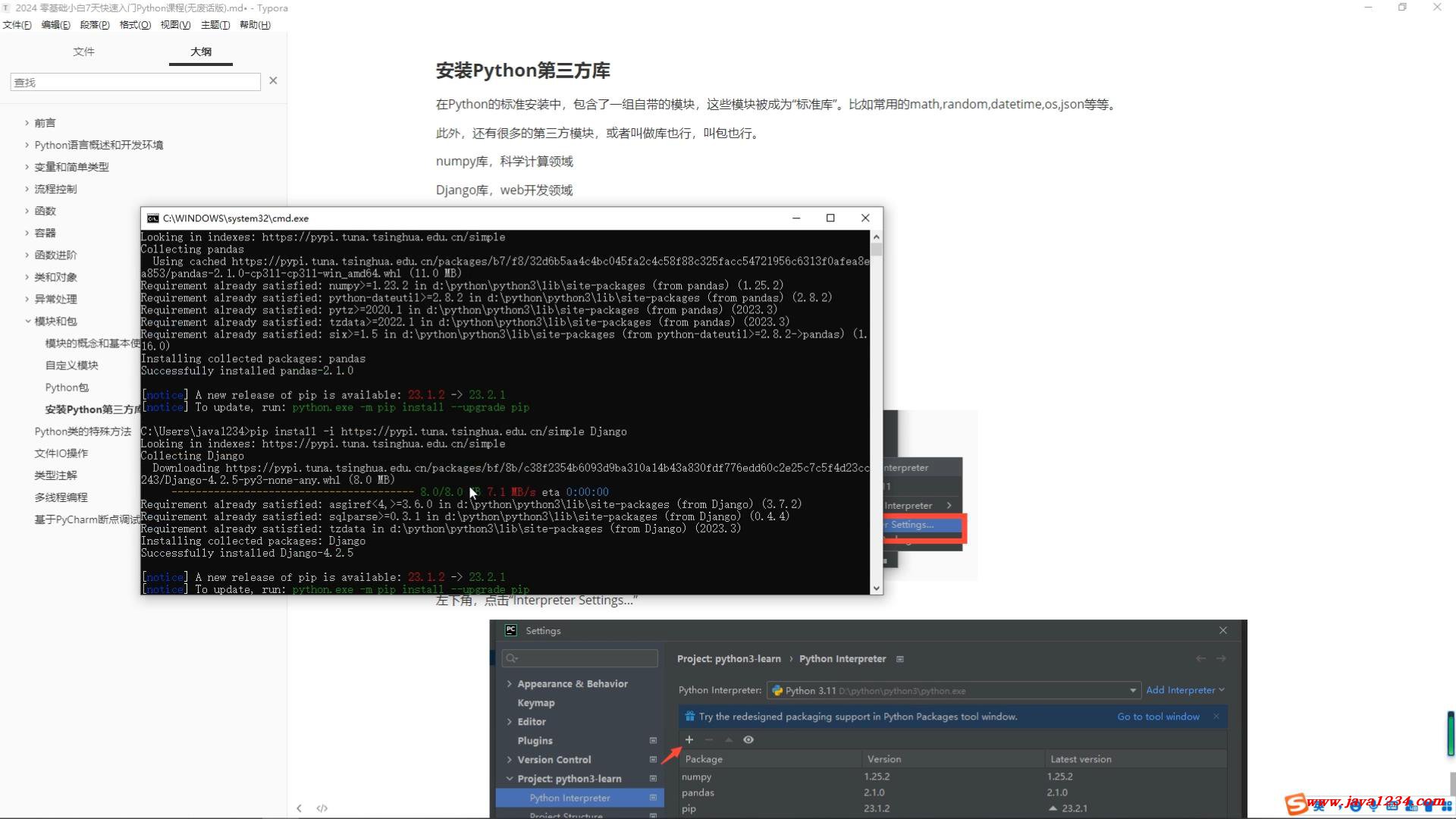This screenshot has height=819, width=1456.
Task: Hide the sidebar with the left-arrow icon
Action: coord(299,808)
